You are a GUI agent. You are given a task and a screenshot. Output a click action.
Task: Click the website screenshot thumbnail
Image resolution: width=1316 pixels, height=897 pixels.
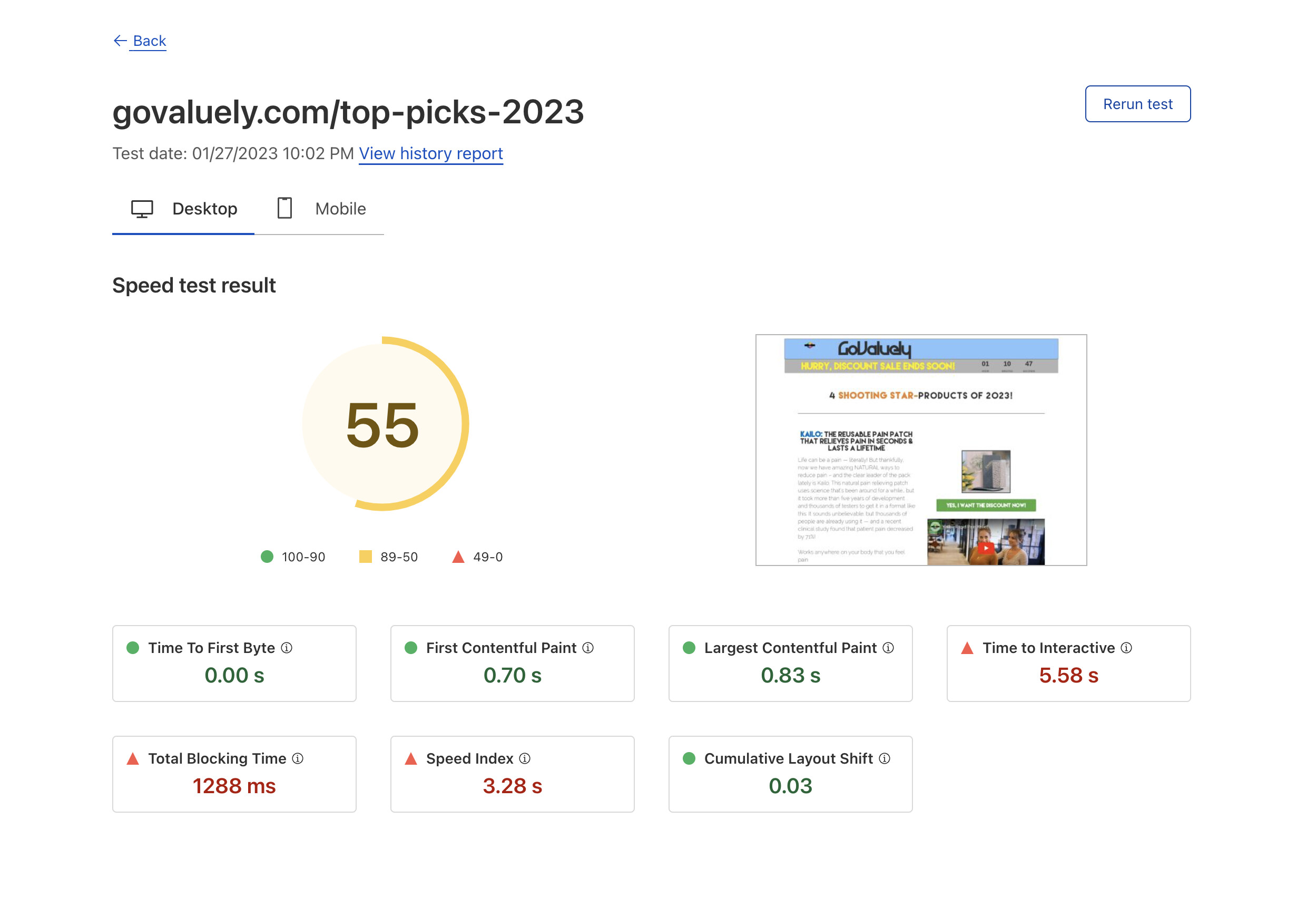pos(921,450)
